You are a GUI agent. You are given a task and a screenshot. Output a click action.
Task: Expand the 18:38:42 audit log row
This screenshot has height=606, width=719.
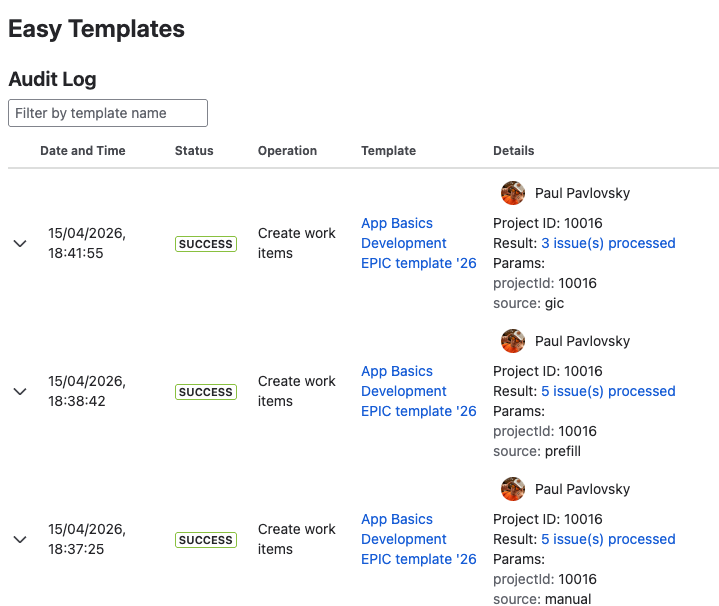pyautogui.click(x=20, y=391)
